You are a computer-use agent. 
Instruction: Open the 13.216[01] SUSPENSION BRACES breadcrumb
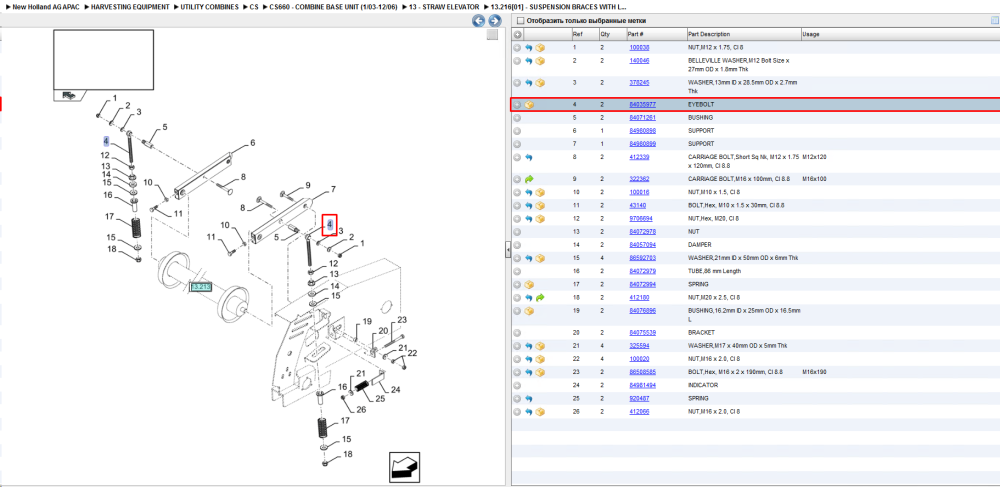click(559, 6)
